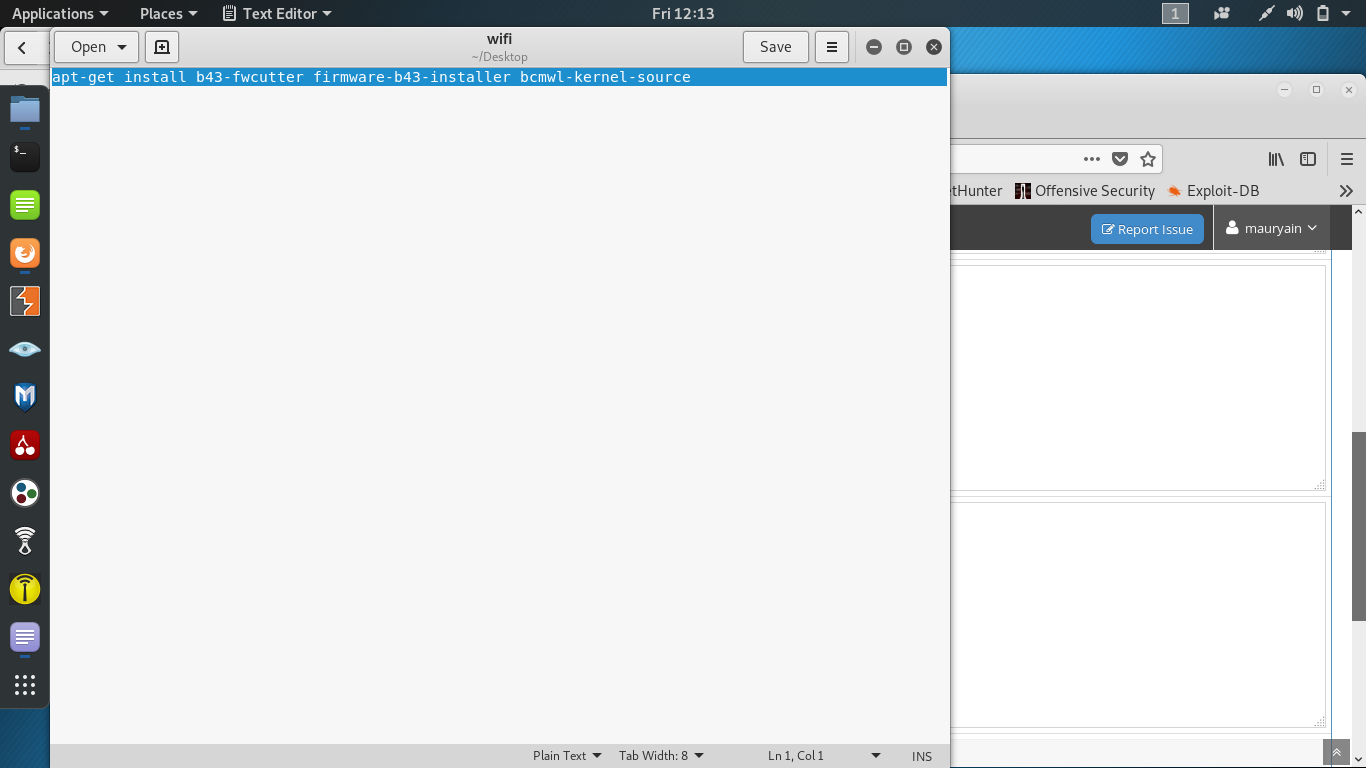
Task: Click the Report Issue button
Action: pyautogui.click(x=1147, y=229)
